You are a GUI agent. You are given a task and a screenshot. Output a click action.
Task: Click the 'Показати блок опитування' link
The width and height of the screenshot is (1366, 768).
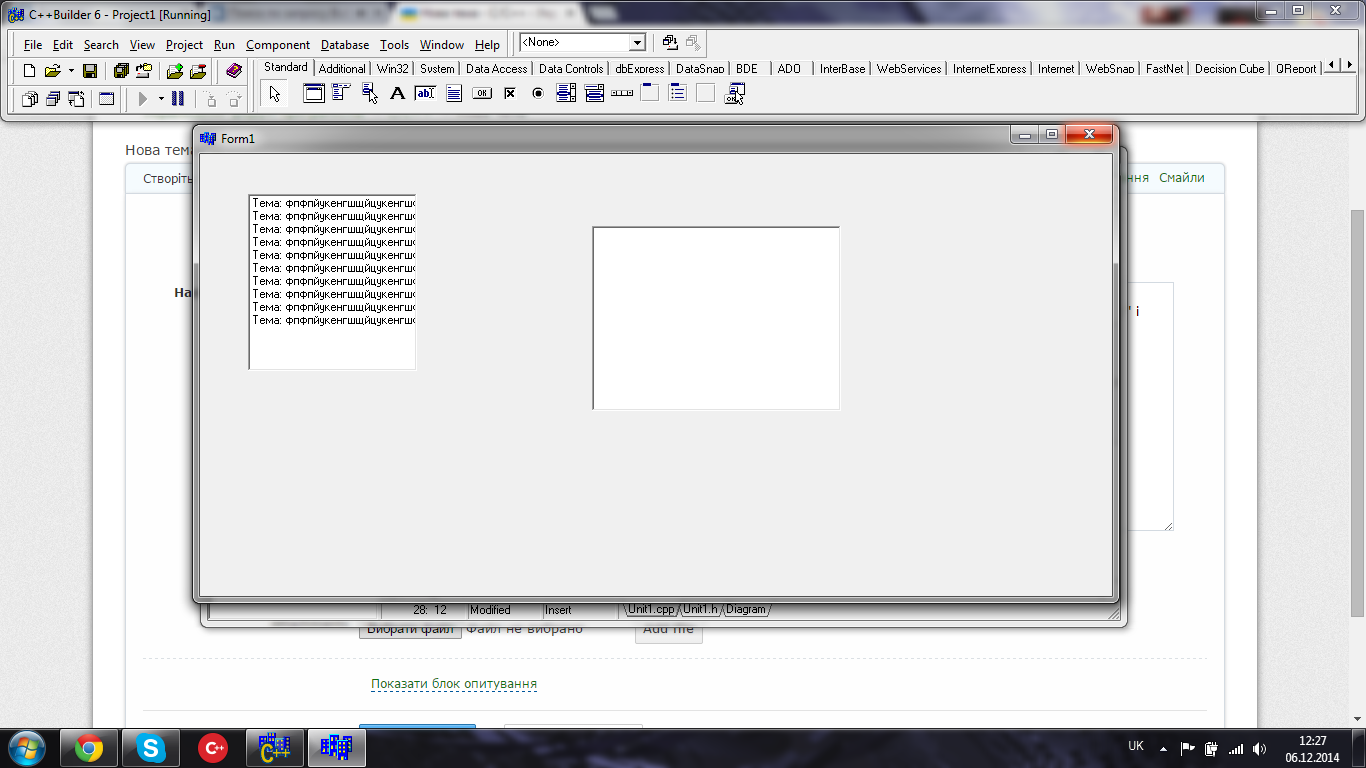click(x=453, y=684)
